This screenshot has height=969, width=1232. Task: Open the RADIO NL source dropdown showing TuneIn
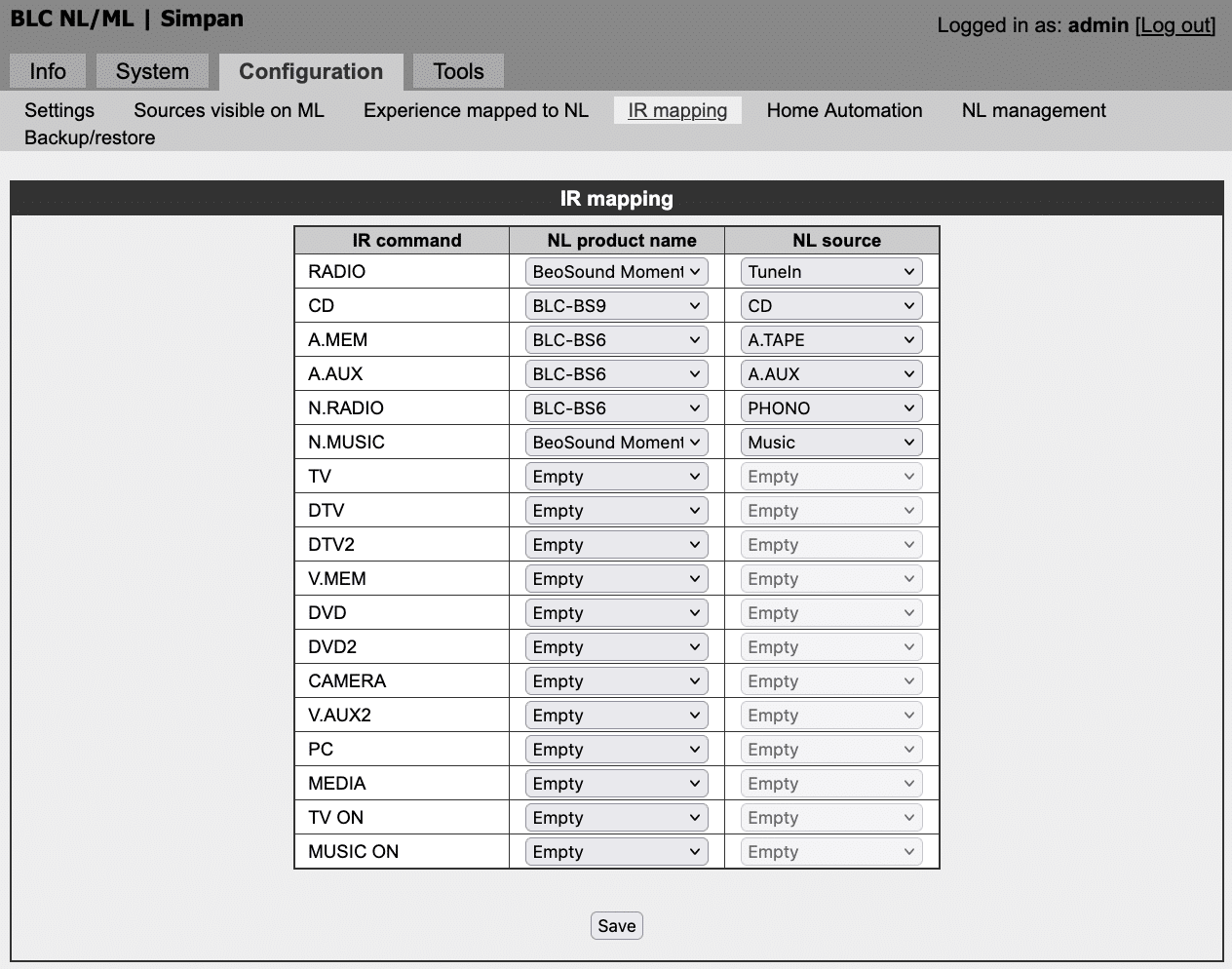(x=831, y=272)
